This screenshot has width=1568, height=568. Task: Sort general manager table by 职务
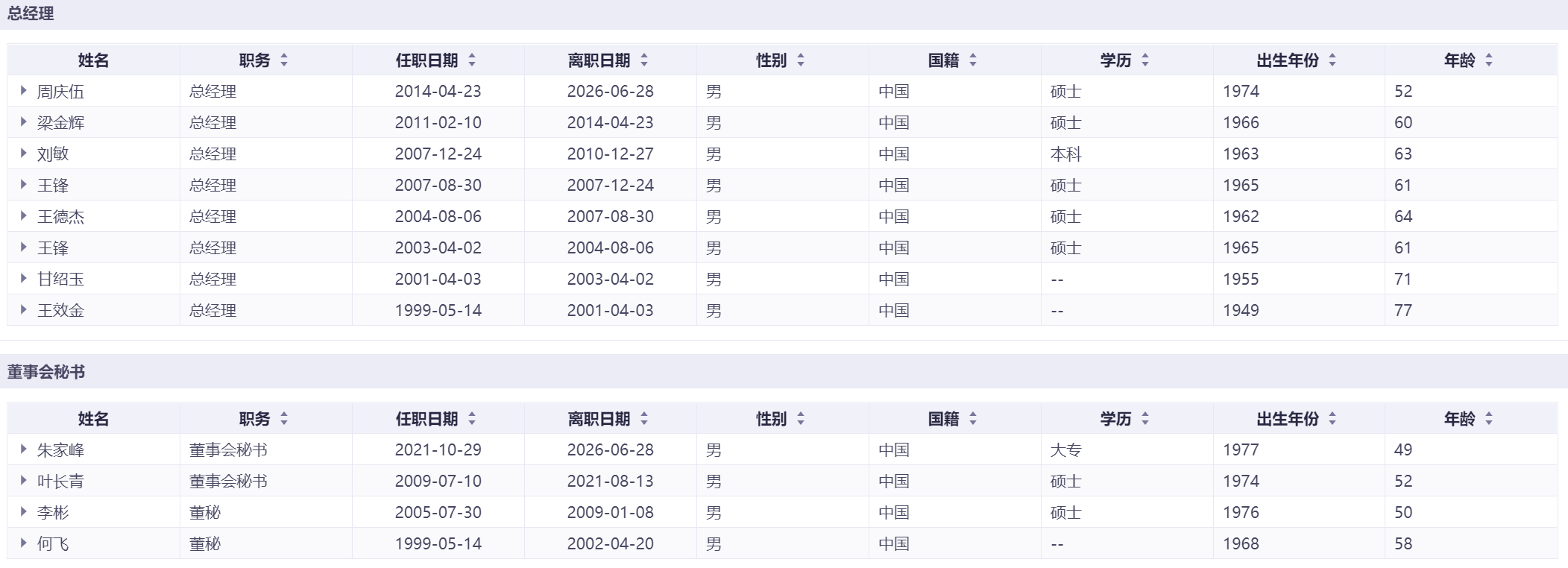[284, 61]
